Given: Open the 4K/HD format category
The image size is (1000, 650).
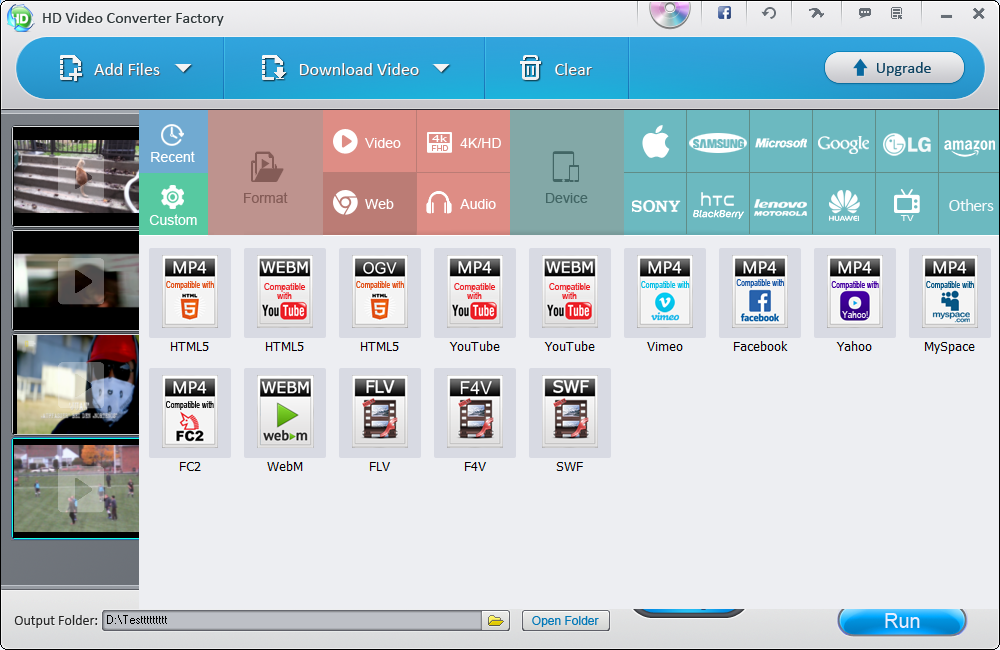Looking at the screenshot, I should (x=464, y=142).
